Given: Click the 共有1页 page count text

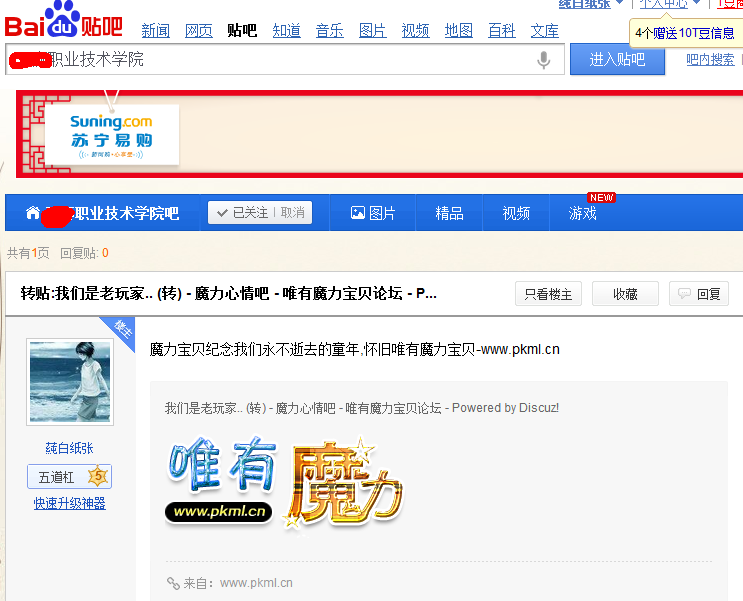Looking at the screenshot, I should point(28,253).
